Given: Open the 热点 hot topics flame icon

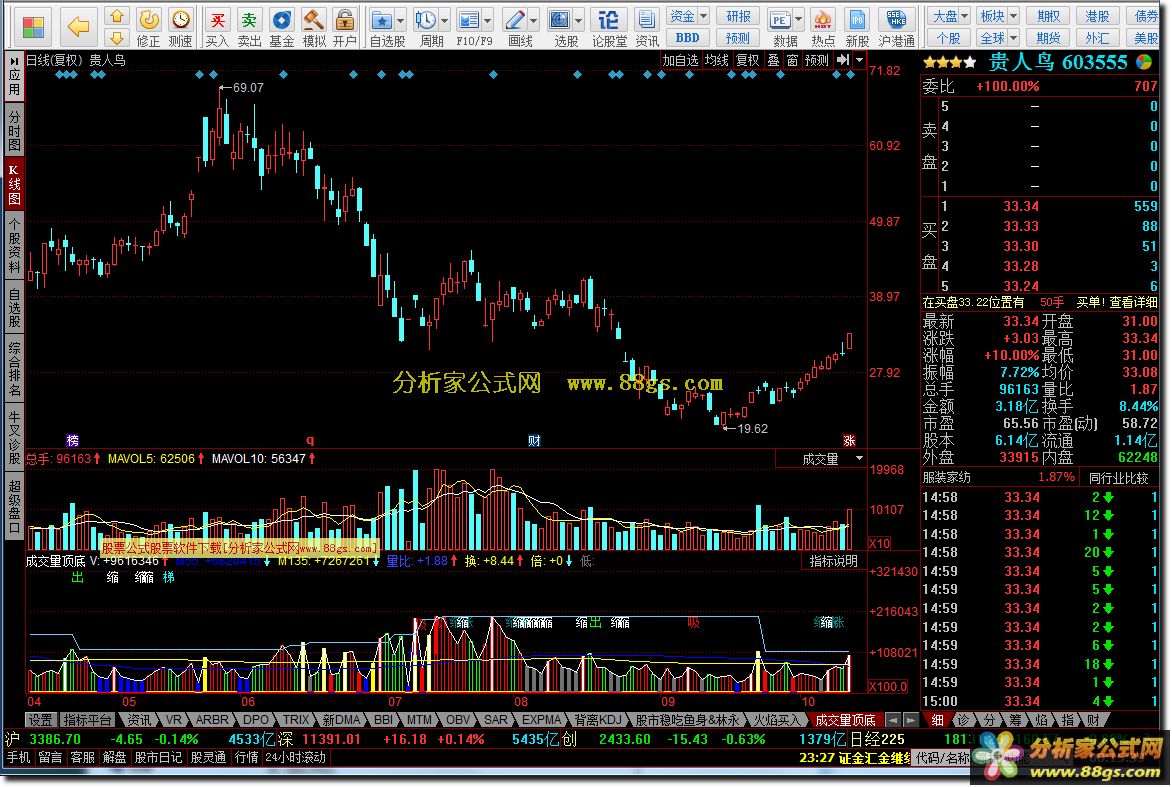Looking at the screenshot, I should (823, 20).
